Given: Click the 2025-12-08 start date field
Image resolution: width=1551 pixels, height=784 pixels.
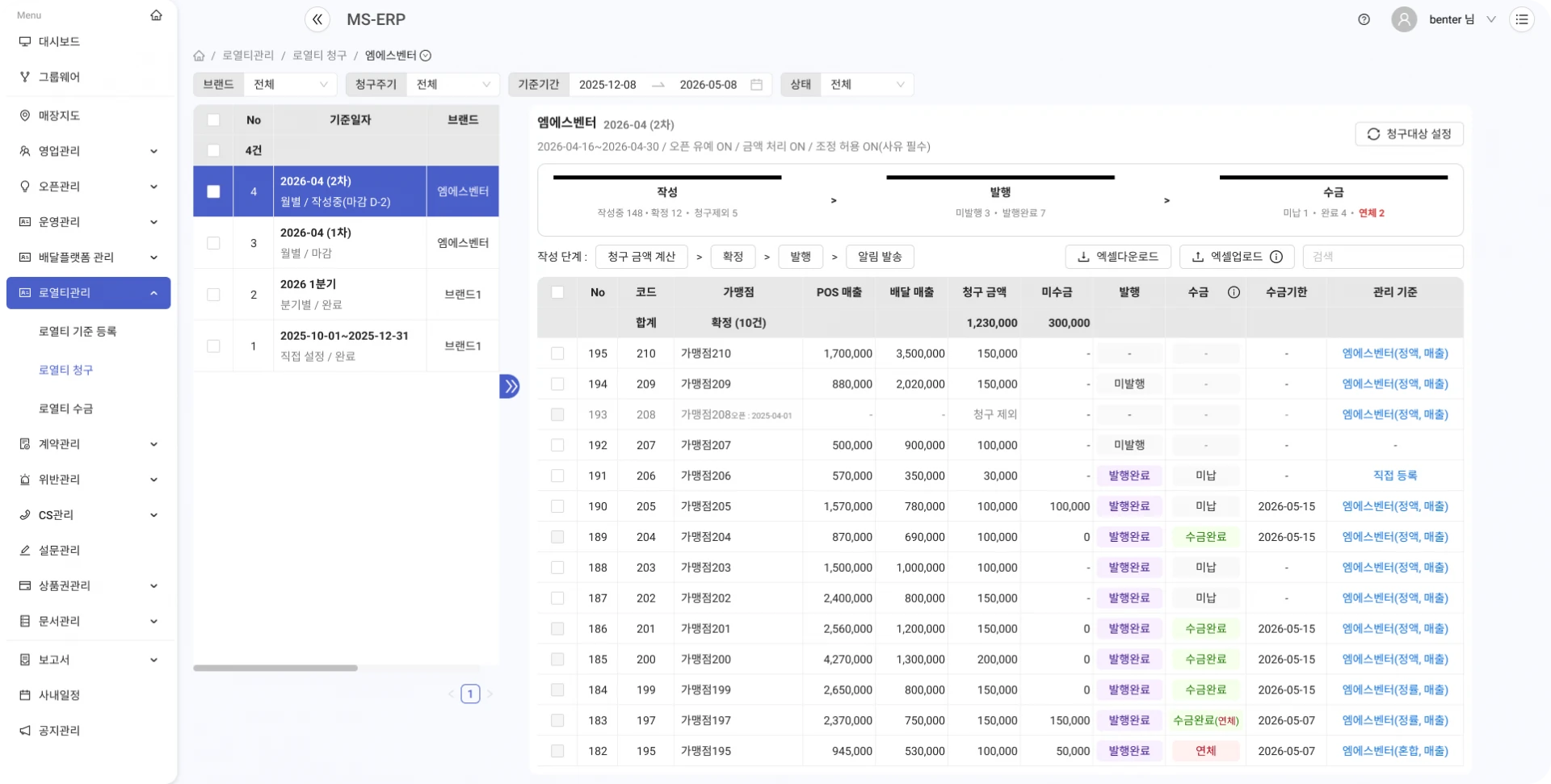Looking at the screenshot, I should pyautogui.click(x=607, y=85).
